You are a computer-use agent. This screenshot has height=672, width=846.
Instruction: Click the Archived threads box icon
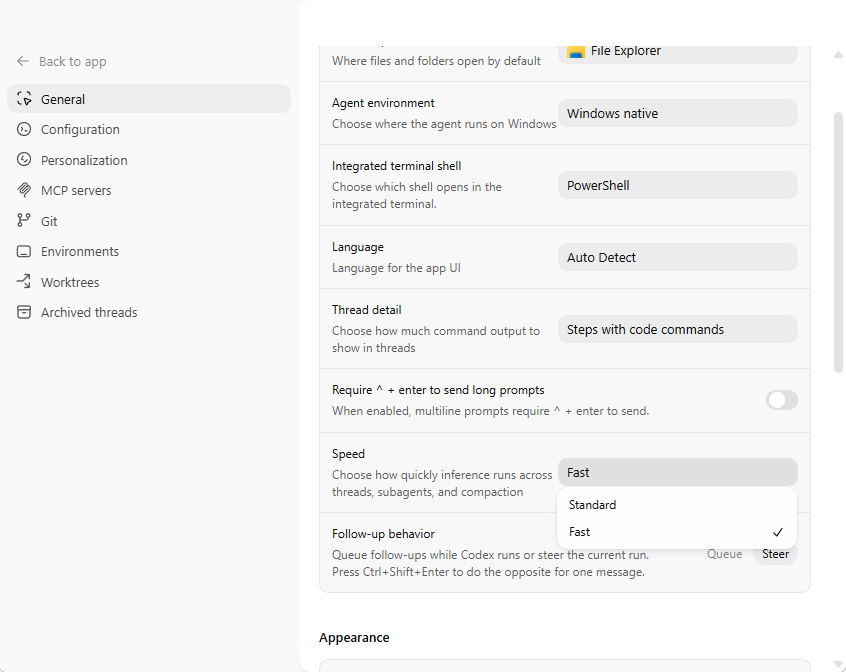pos(24,312)
